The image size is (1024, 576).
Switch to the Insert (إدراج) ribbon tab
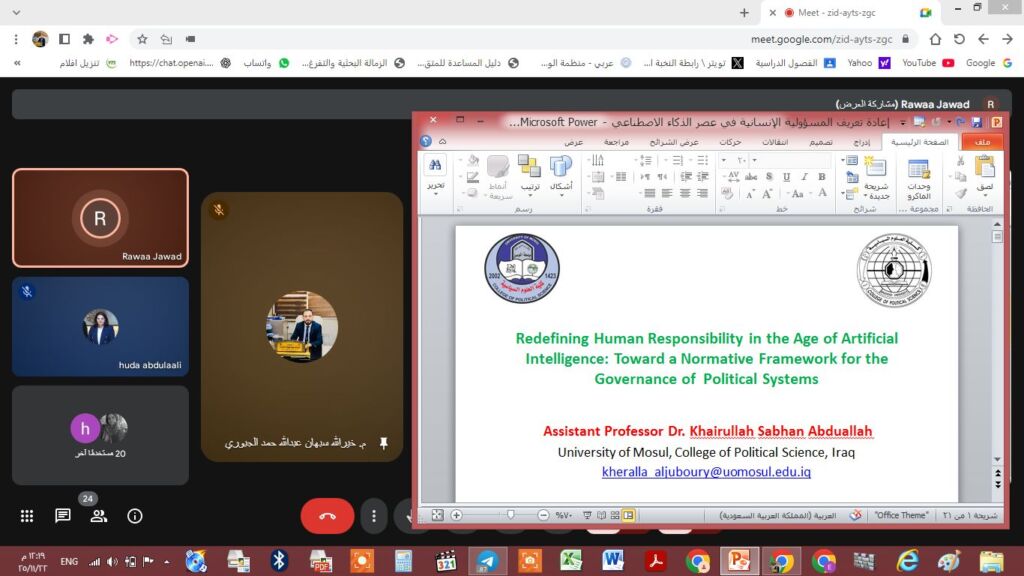[x=861, y=142]
